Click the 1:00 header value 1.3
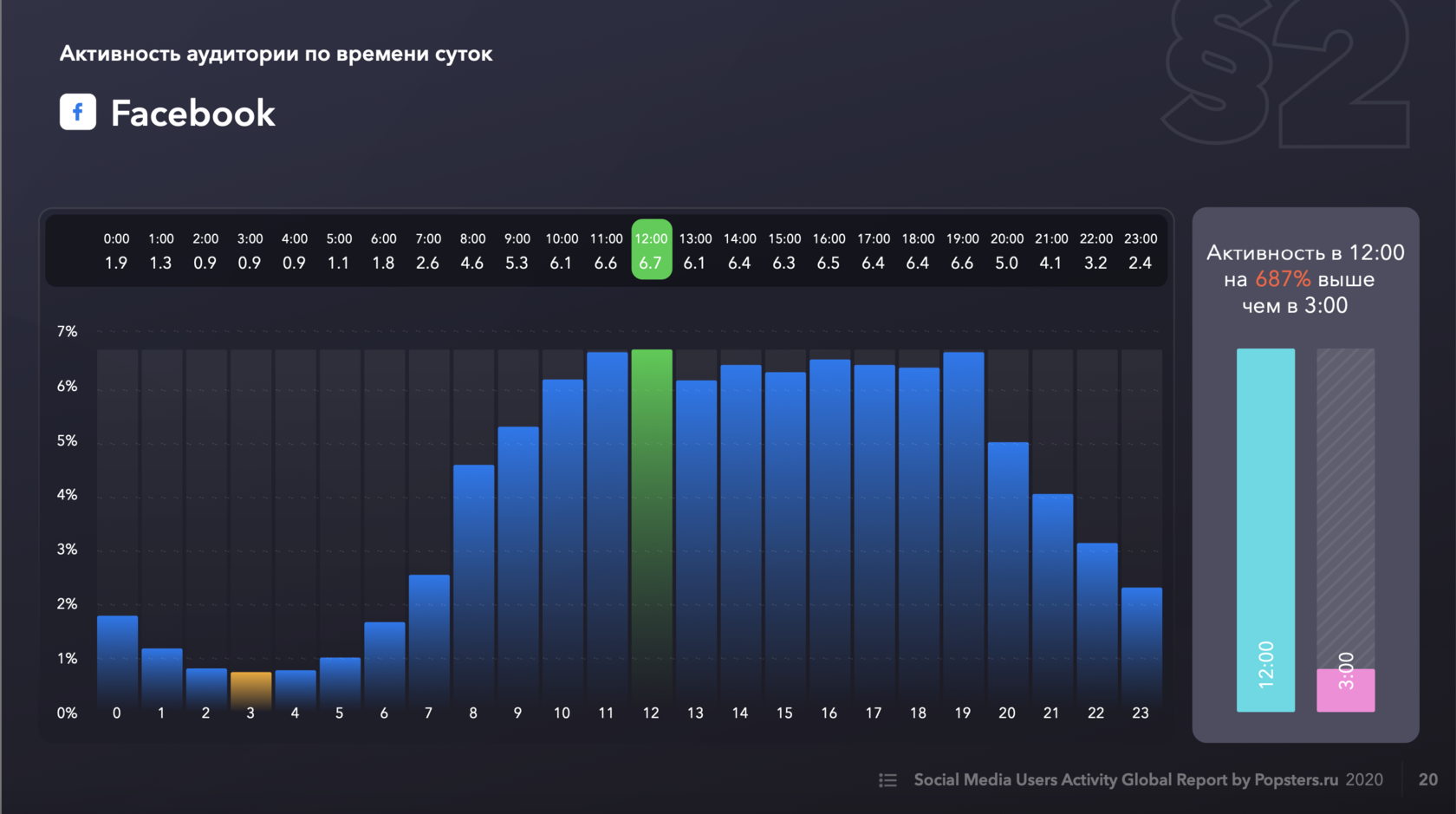The image size is (1456, 814). [x=160, y=263]
